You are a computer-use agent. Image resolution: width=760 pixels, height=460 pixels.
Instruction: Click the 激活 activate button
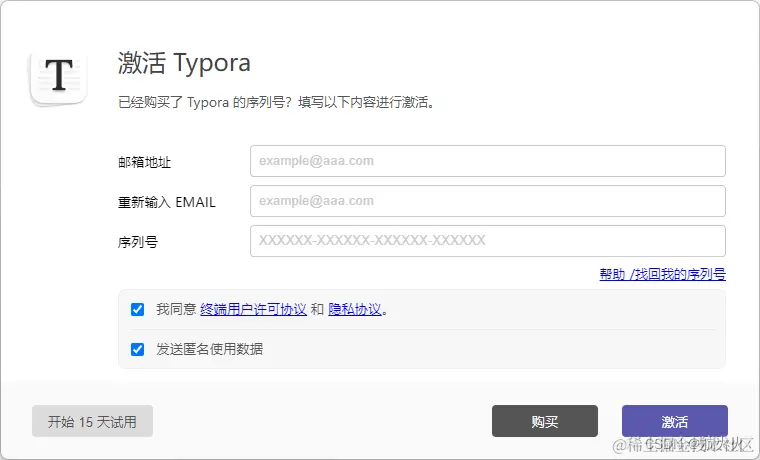point(675,421)
